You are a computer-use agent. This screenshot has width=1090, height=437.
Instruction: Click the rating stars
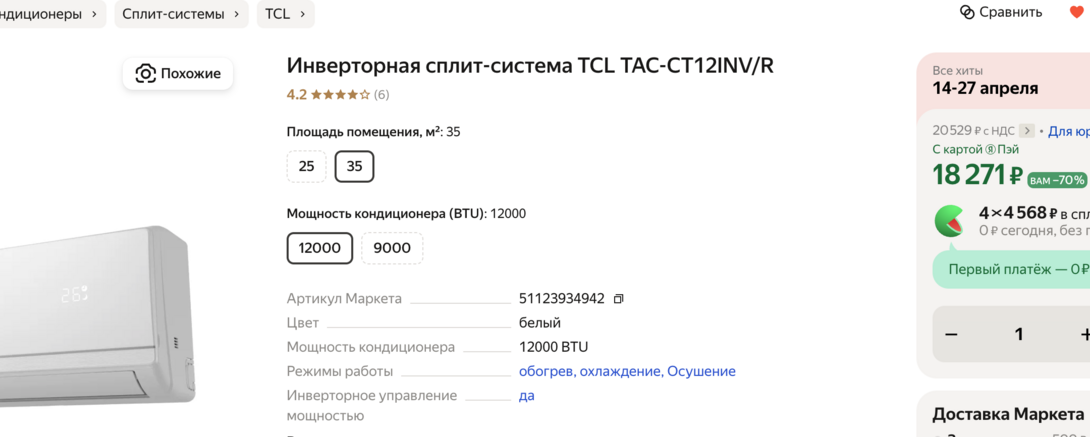coord(340,95)
